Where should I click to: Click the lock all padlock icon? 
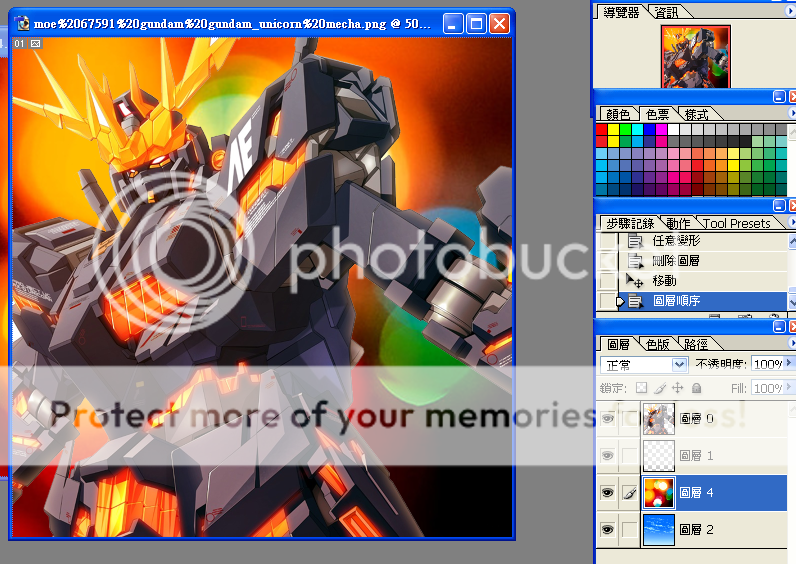coord(696,388)
